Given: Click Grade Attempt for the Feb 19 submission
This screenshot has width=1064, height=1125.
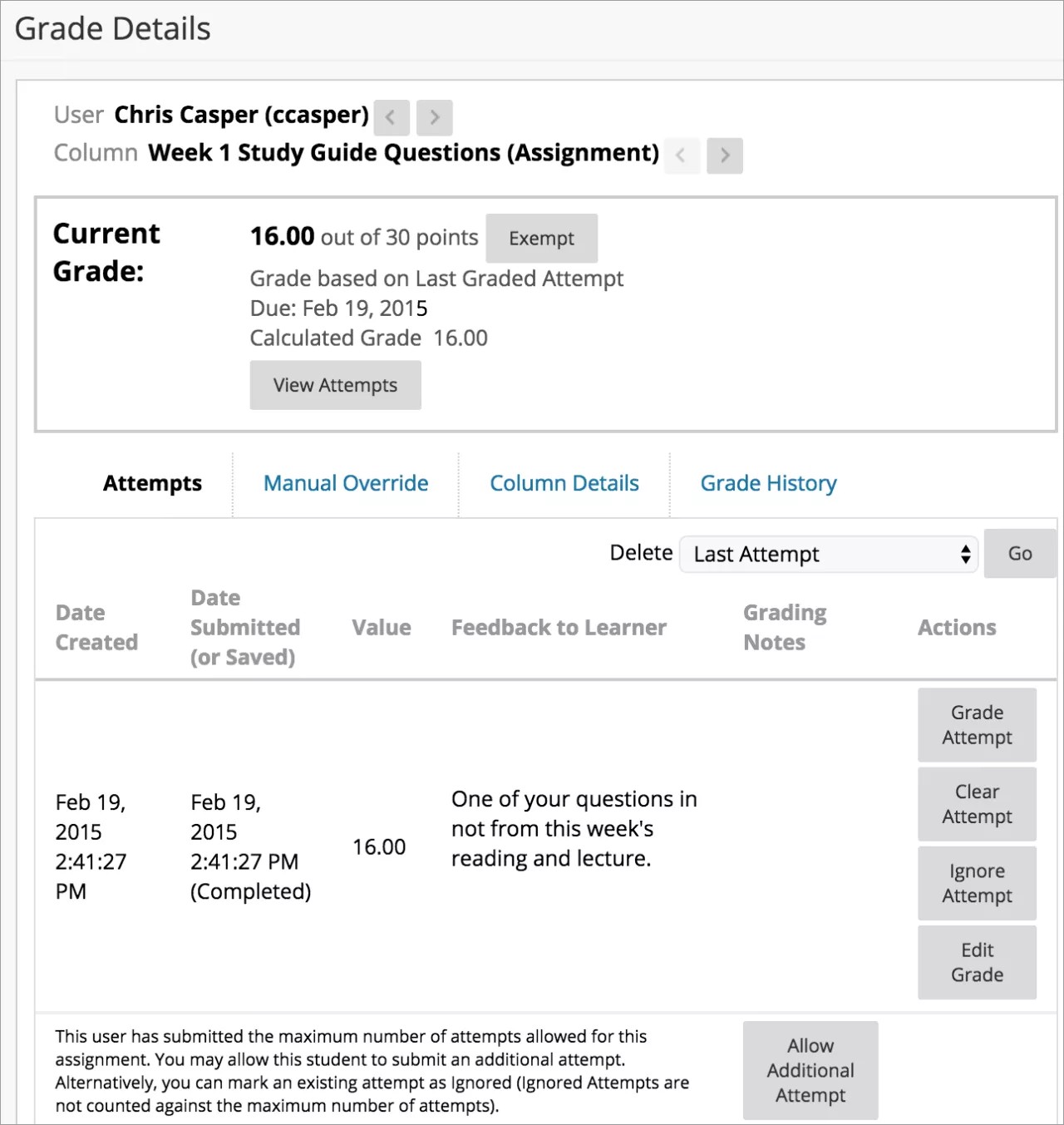Looking at the screenshot, I should tap(977, 724).
